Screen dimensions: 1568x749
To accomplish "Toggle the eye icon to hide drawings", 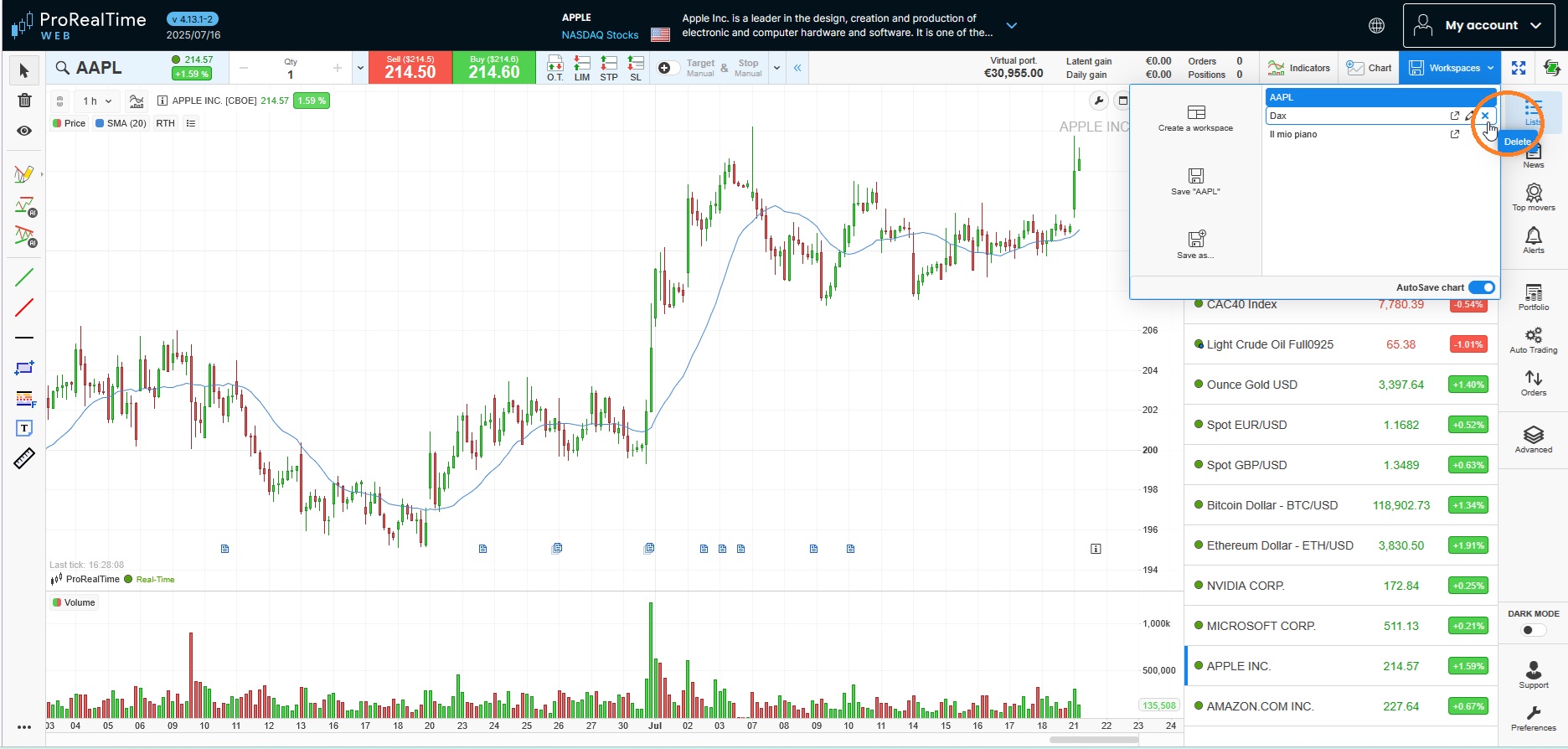I will 24,131.
